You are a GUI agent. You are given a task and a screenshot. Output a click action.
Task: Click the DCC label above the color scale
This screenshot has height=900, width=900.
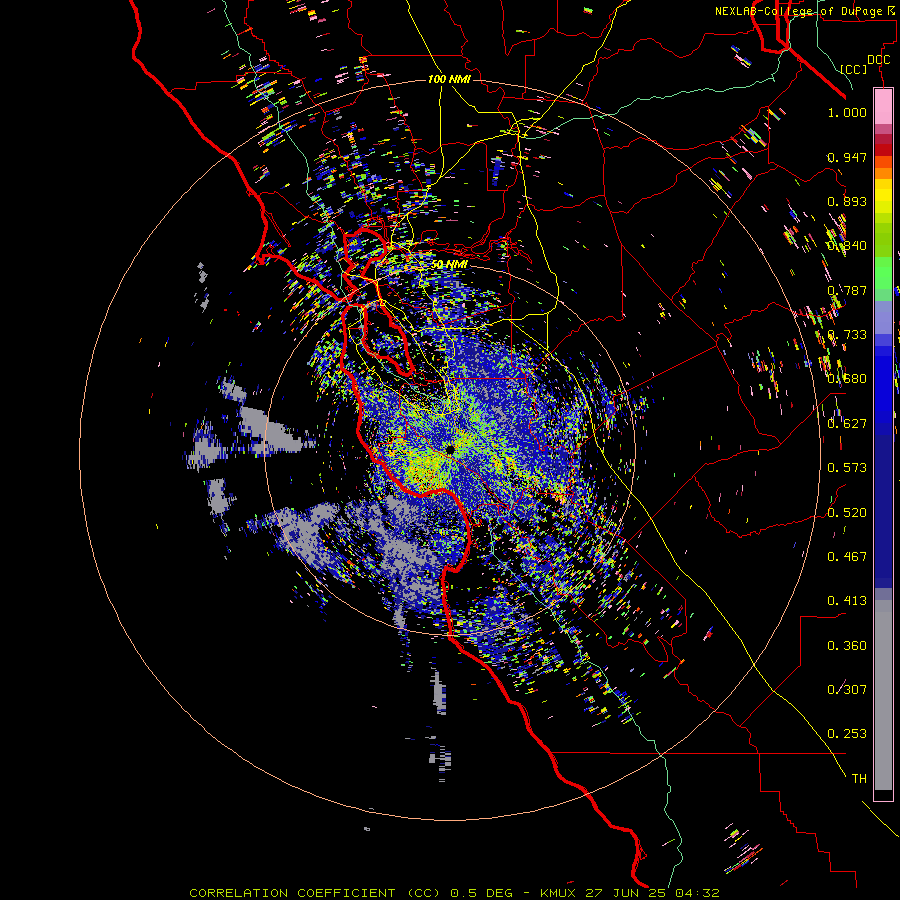coord(879,59)
